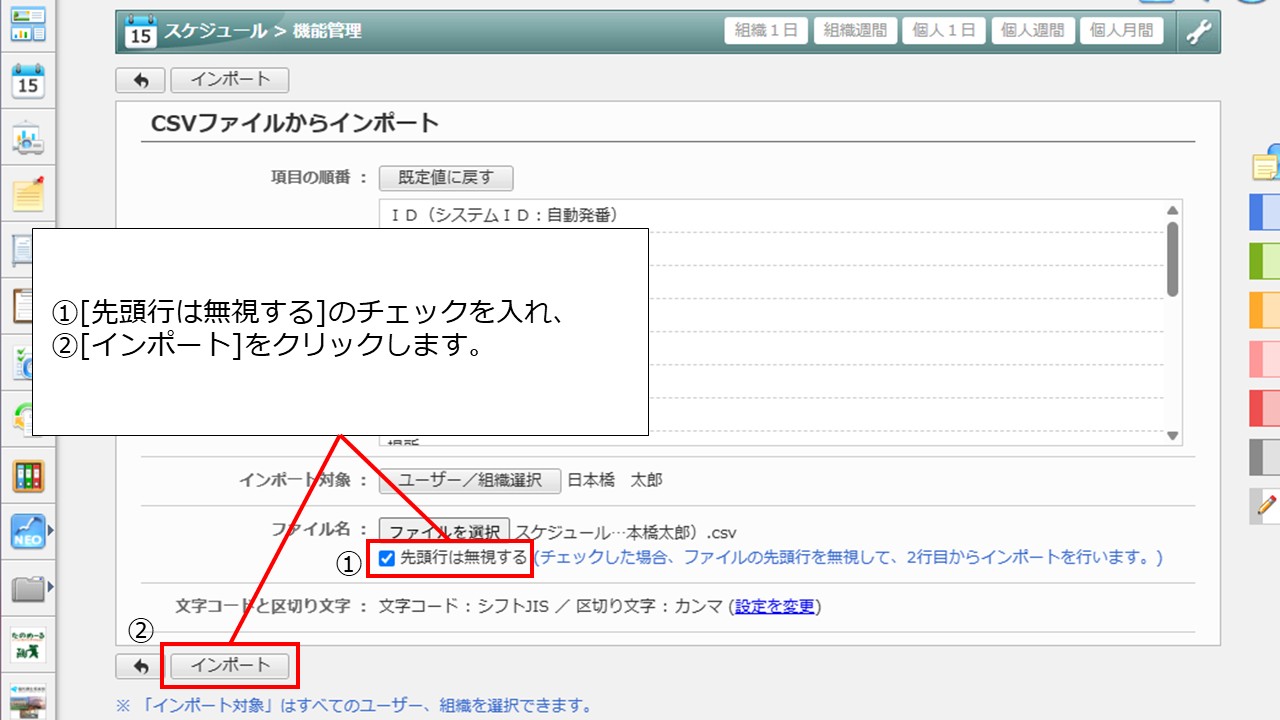Open the yellow sticky note icon in sidebar
This screenshot has width=1280, height=720.
pyautogui.click(x=28, y=193)
